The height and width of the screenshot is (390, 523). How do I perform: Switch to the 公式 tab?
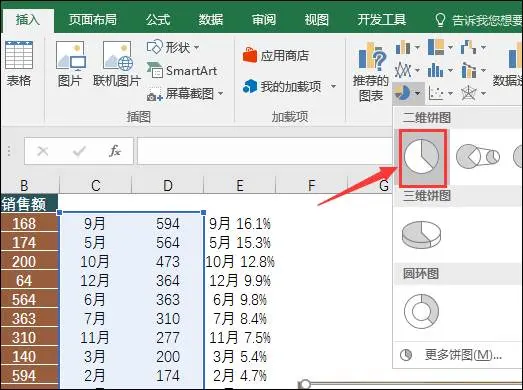(x=158, y=20)
